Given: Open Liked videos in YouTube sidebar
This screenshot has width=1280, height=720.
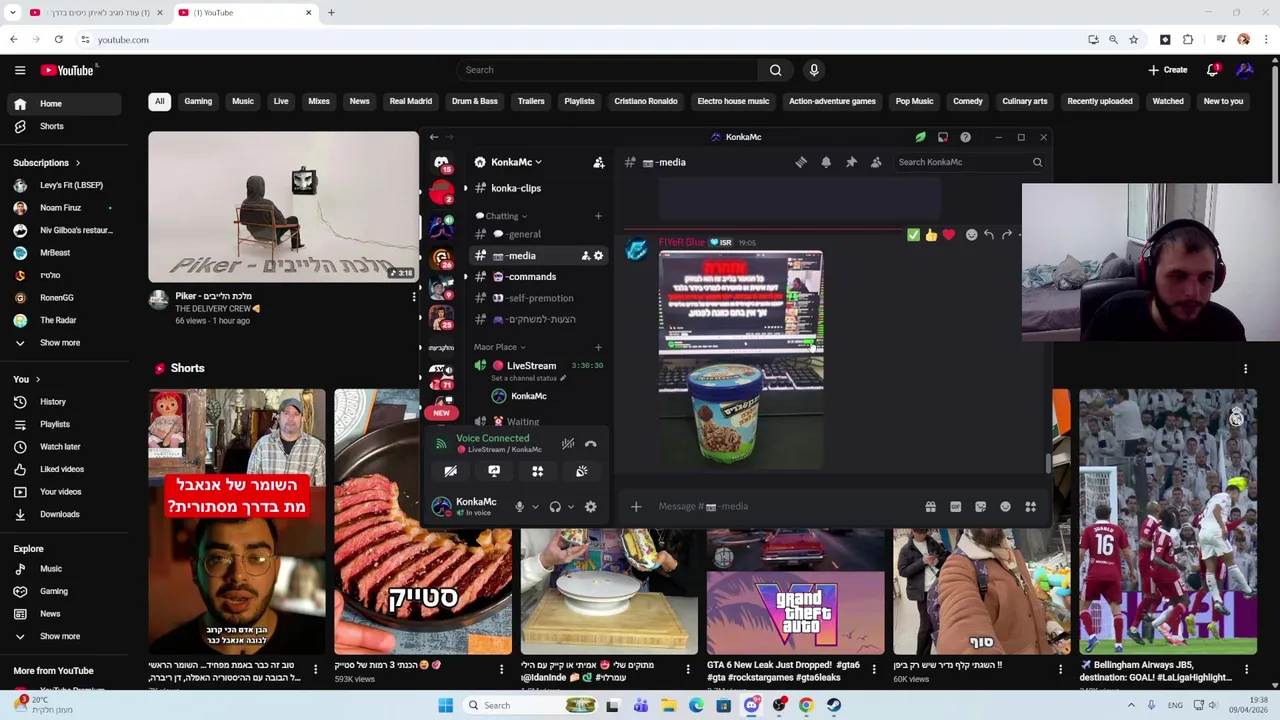Looking at the screenshot, I should (65, 469).
